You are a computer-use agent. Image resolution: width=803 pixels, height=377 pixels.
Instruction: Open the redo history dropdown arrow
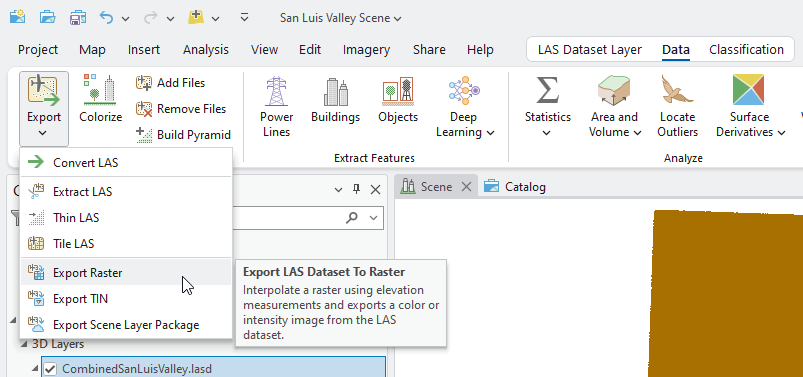pos(171,18)
